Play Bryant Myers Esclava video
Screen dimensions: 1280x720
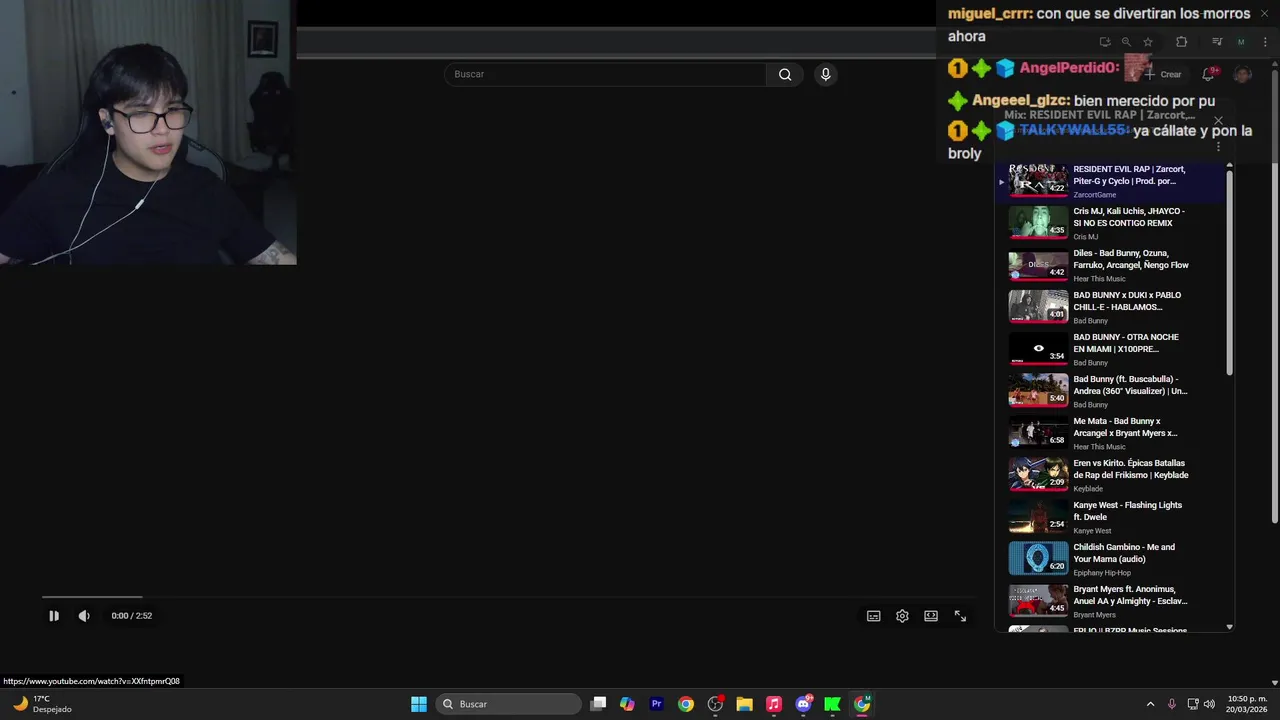click(x=1110, y=602)
